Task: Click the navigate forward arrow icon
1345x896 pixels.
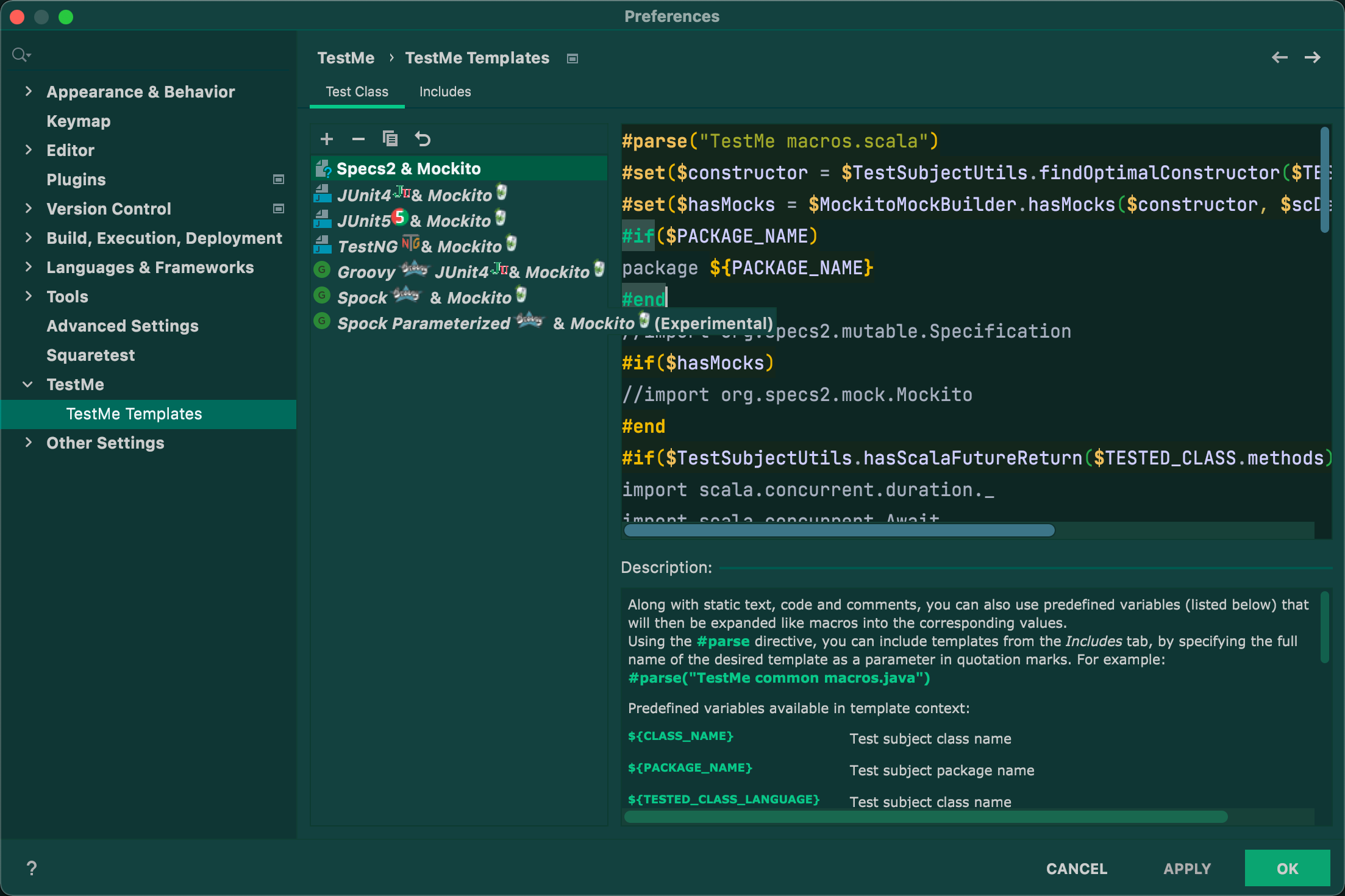Action: point(1313,58)
